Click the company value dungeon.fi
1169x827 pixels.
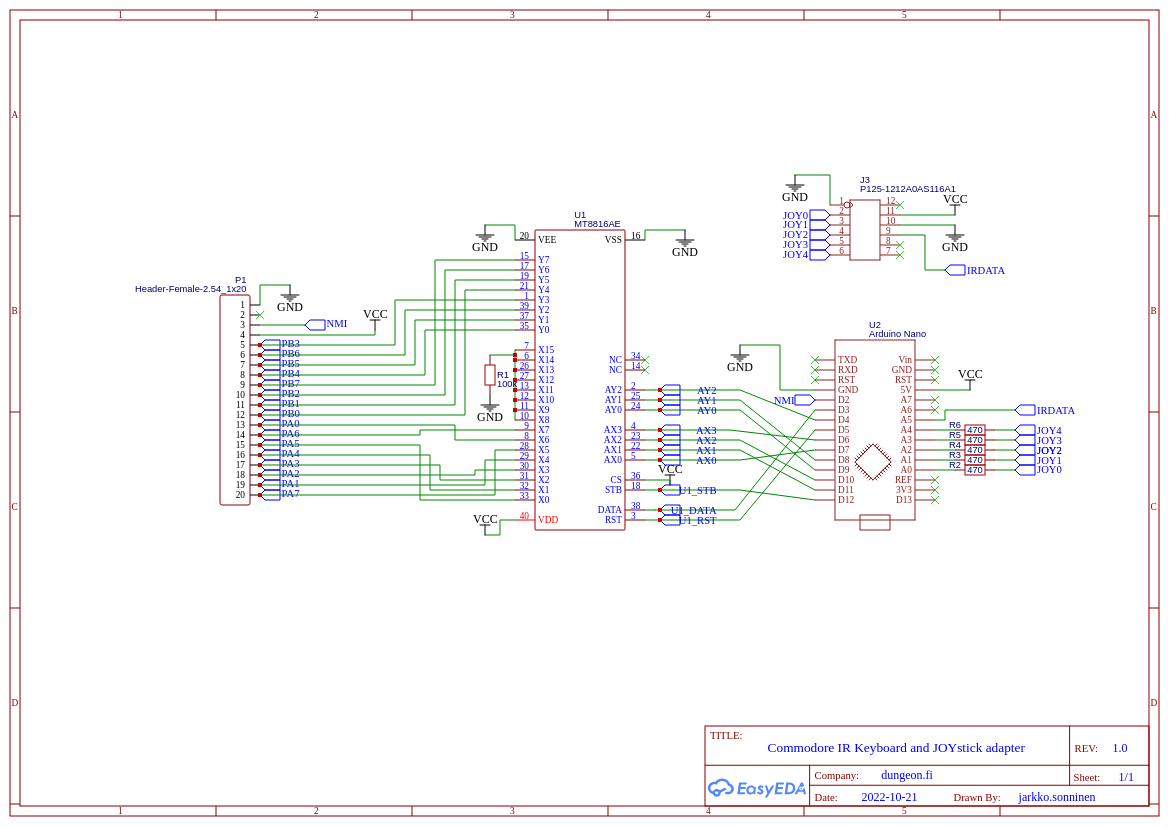coord(907,776)
